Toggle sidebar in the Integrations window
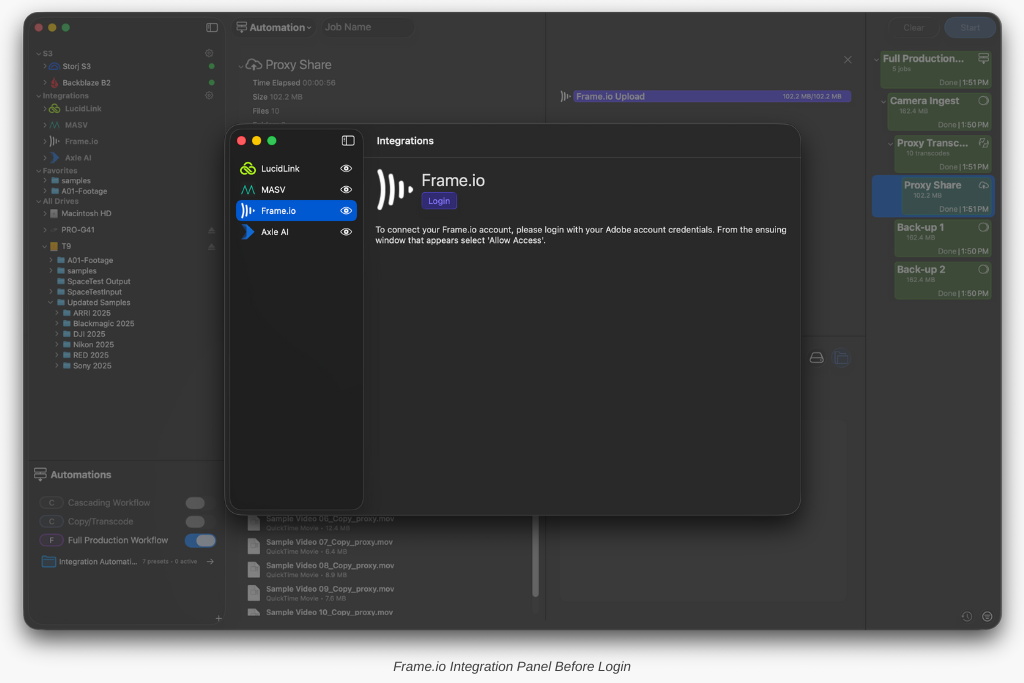 348,141
